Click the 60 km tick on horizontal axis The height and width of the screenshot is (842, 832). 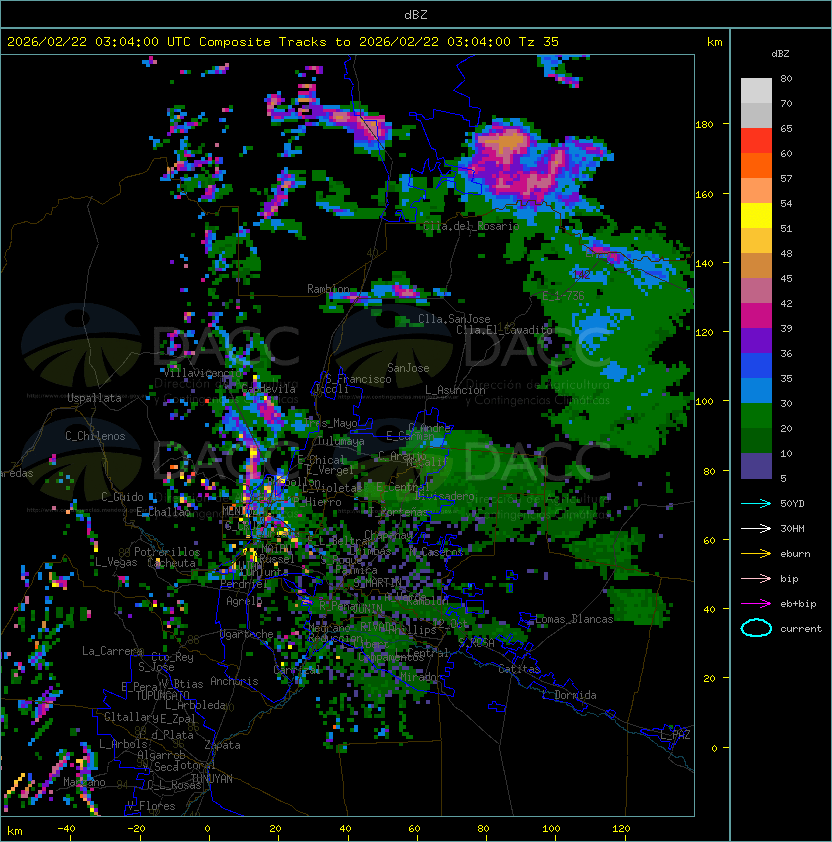414,829
